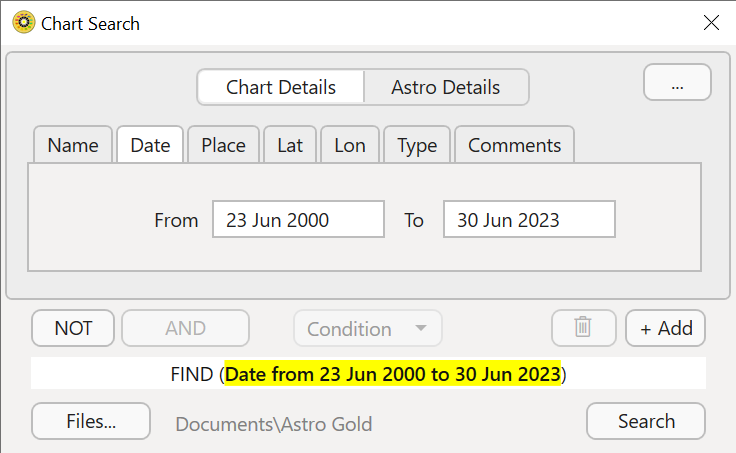Click the Search button
736x453 pixels.
click(646, 421)
